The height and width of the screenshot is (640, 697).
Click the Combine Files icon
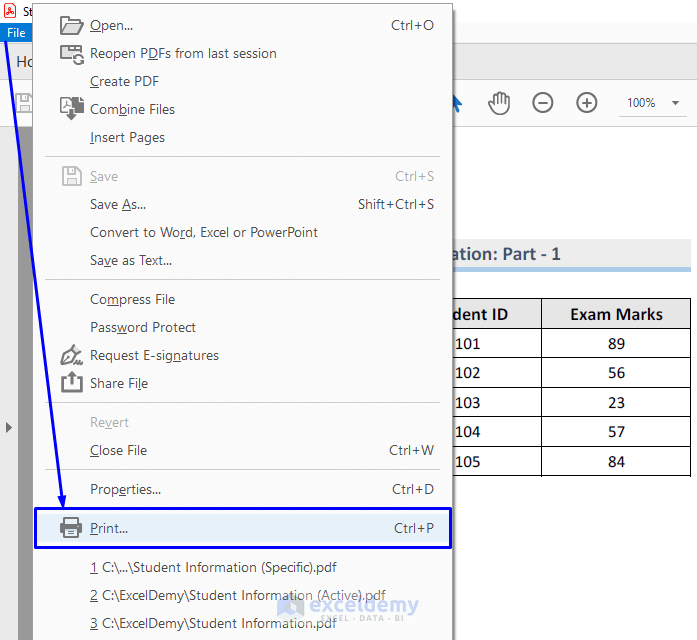[x=72, y=108]
